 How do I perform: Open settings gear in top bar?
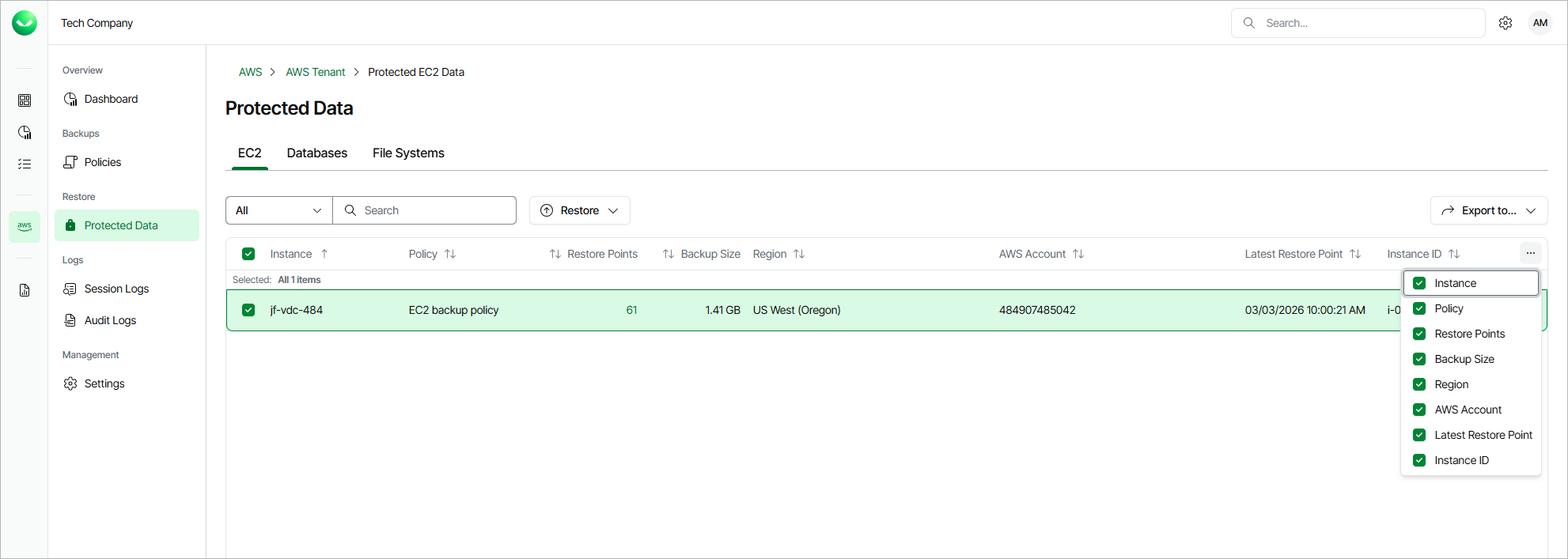click(1506, 23)
